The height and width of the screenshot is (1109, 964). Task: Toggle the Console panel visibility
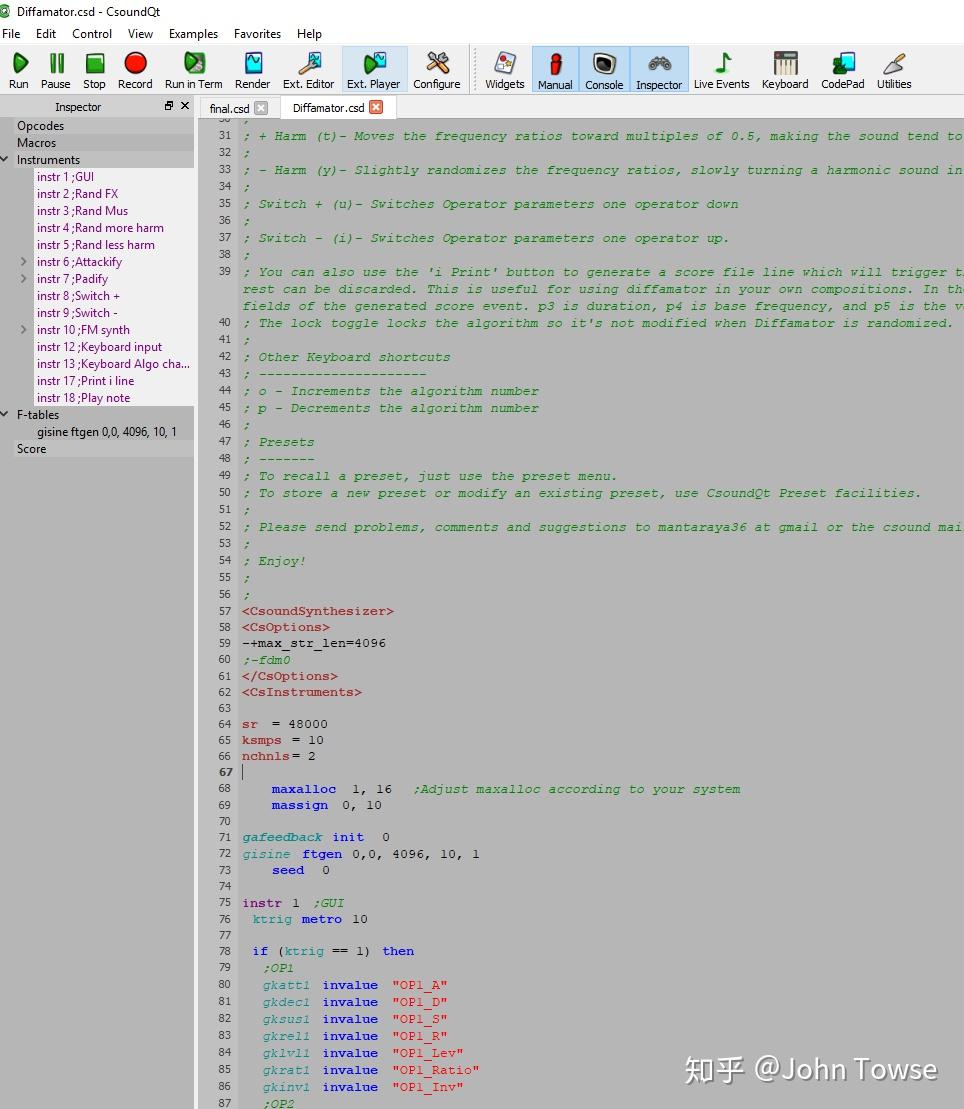click(x=604, y=69)
